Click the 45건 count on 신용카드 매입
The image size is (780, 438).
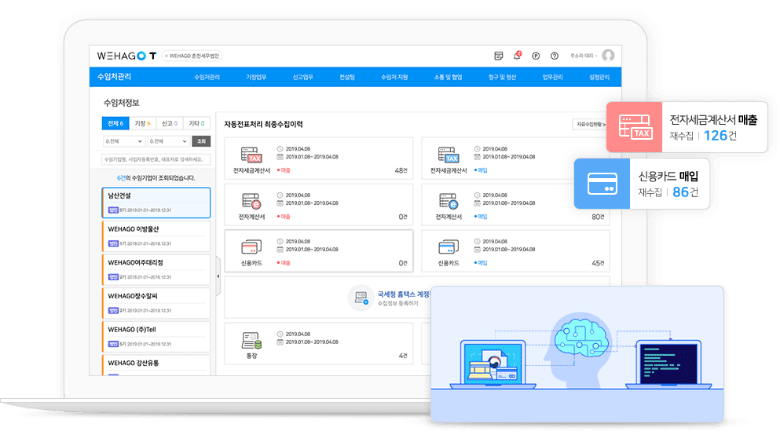coord(598,263)
